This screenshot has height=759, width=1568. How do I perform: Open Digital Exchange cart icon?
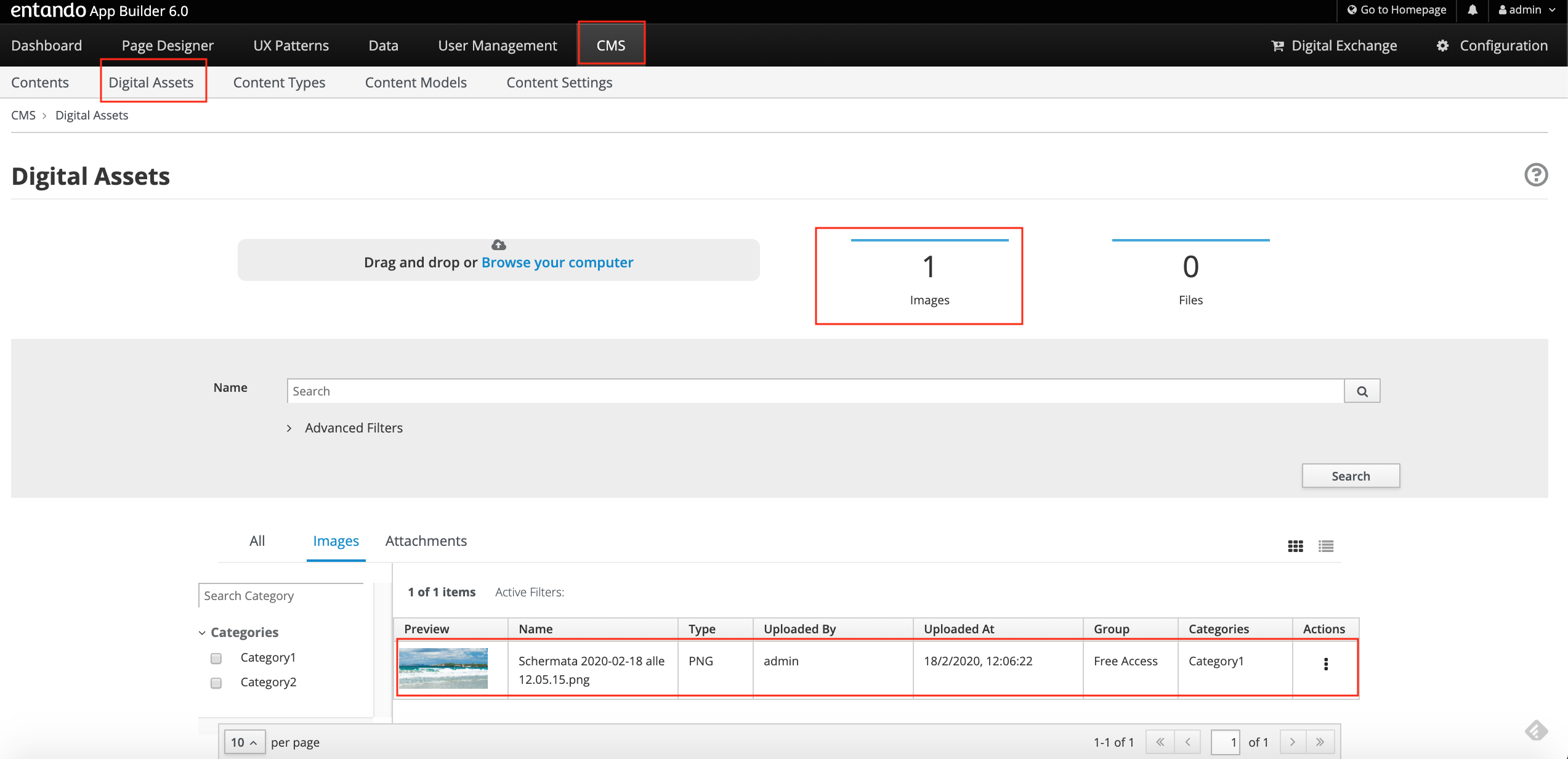(x=1277, y=46)
